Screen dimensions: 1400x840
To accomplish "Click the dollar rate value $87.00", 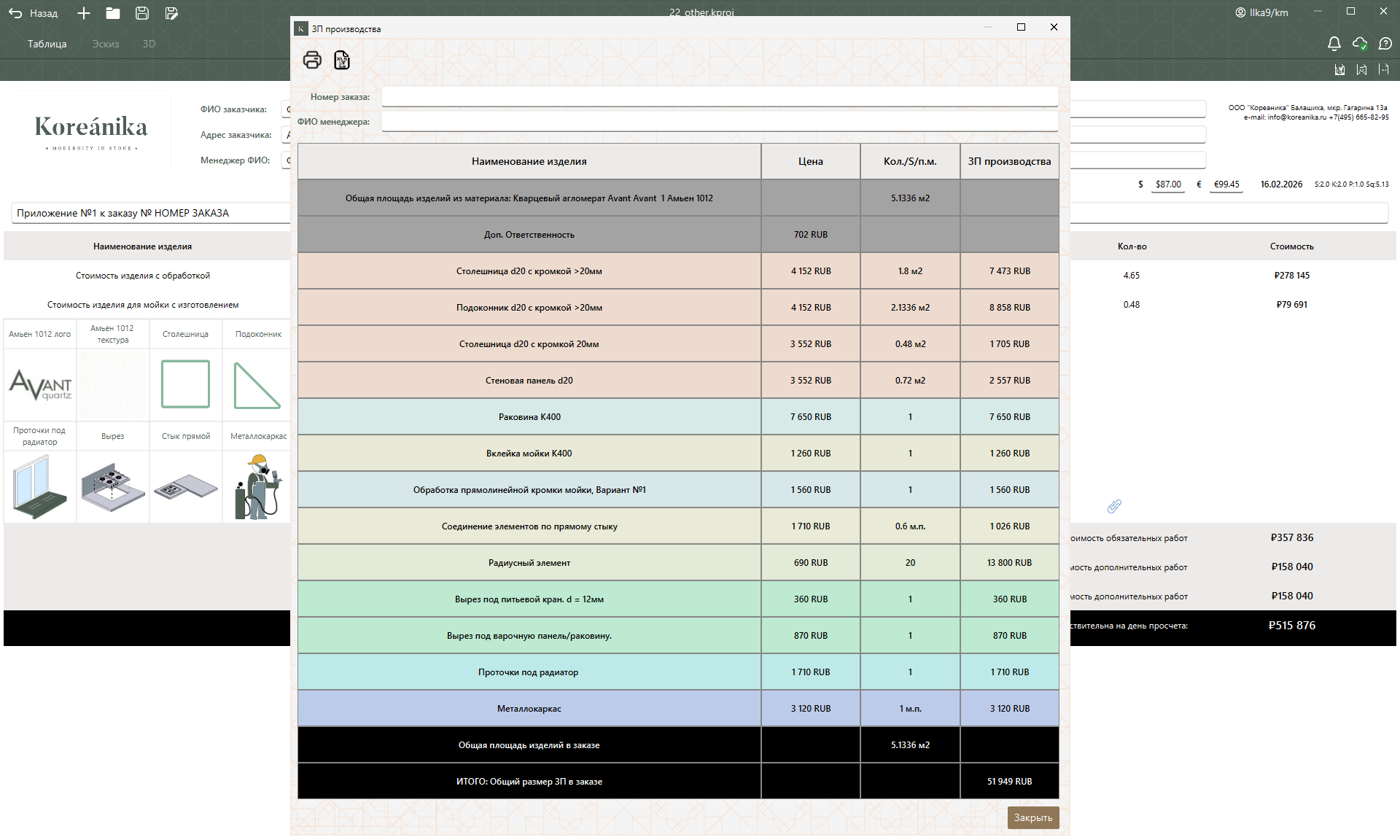I will coord(1168,184).
